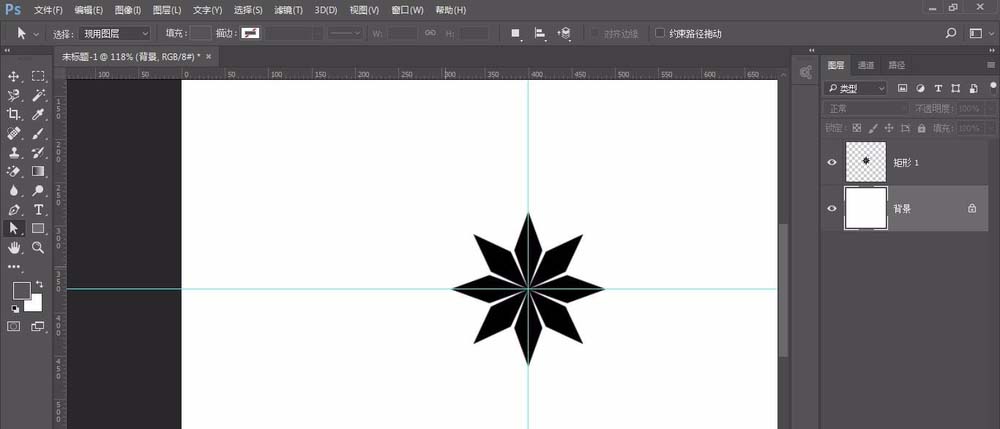
Task: Click the search icon in options bar
Action: point(950,33)
